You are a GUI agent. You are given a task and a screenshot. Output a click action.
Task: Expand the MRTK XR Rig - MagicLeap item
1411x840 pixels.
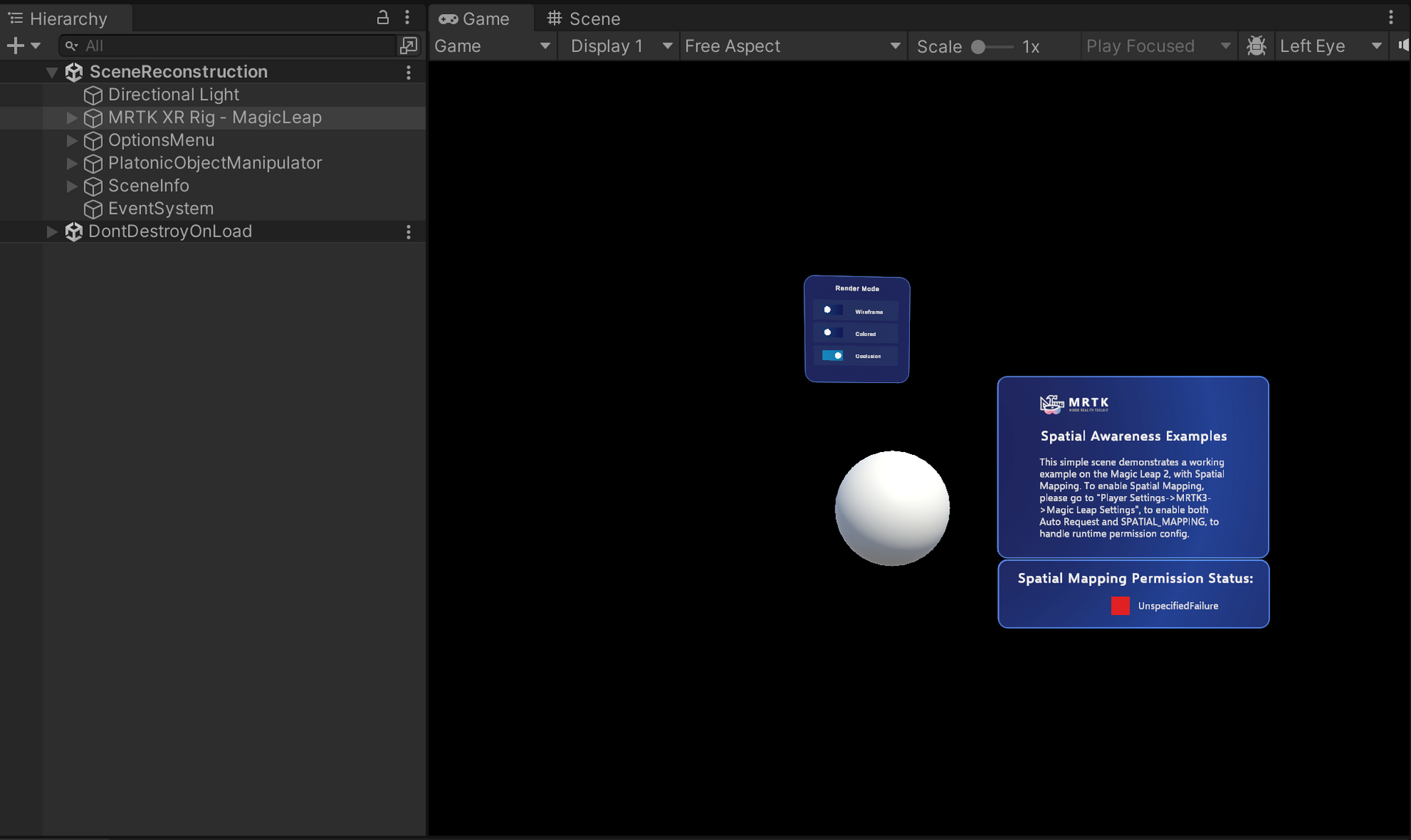point(71,118)
